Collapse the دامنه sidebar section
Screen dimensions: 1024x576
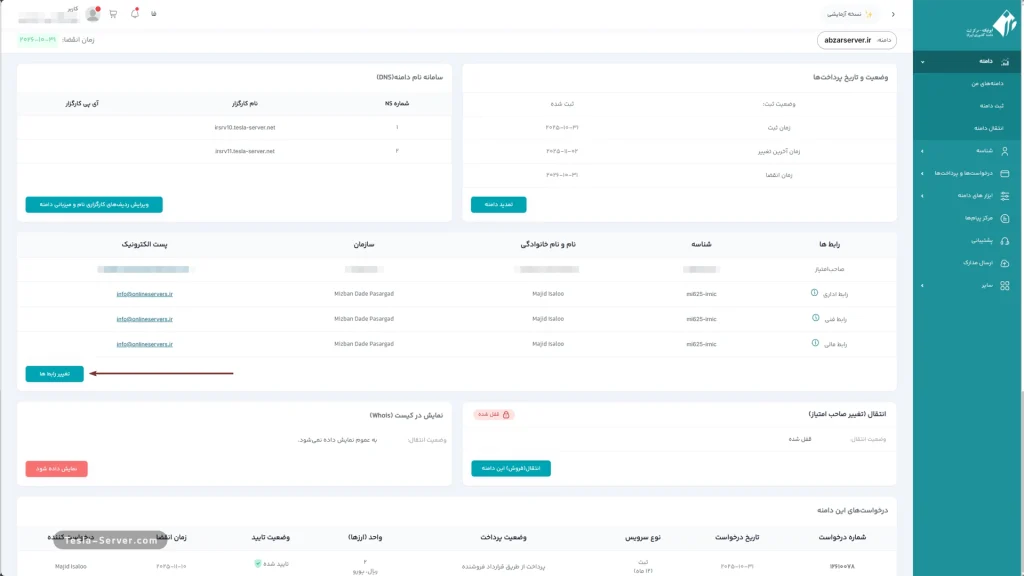(x=922, y=62)
